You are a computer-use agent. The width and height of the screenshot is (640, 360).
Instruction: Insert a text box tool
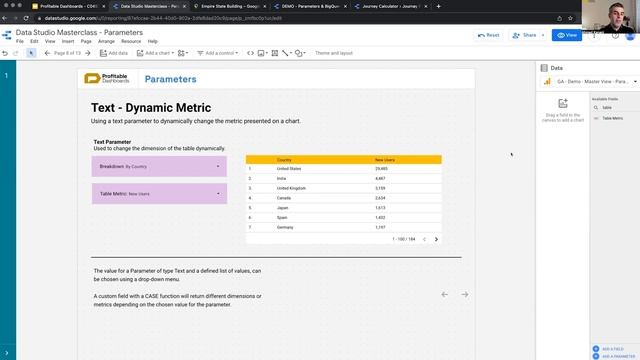[275, 53]
